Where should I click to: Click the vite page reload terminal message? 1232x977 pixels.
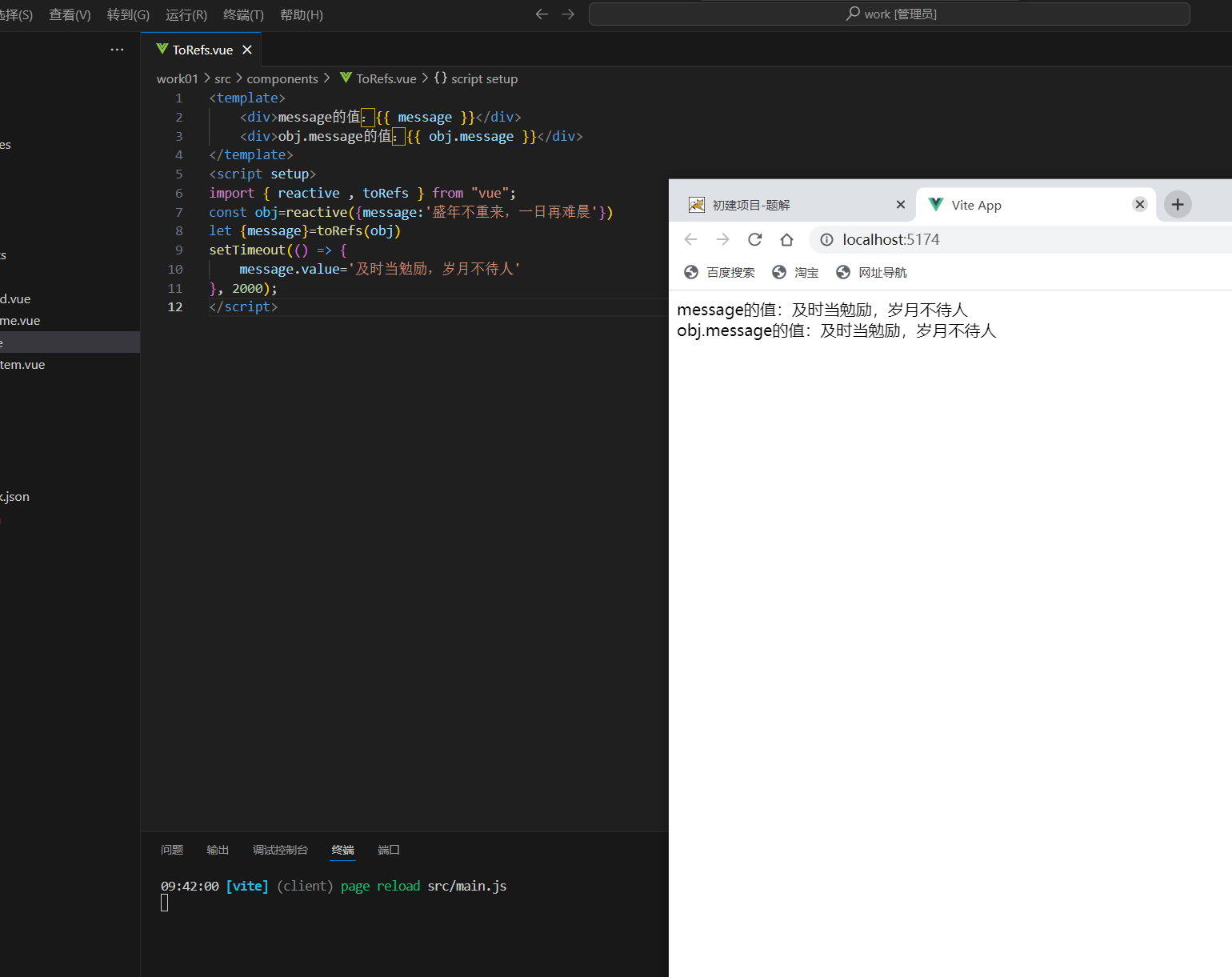pos(334,886)
